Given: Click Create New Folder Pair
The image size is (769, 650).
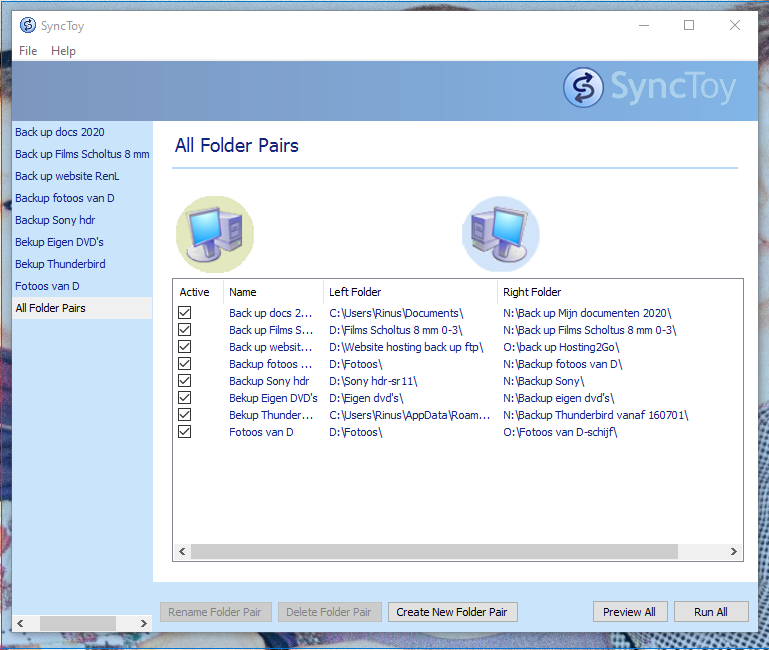Looking at the screenshot, I should (452, 612).
